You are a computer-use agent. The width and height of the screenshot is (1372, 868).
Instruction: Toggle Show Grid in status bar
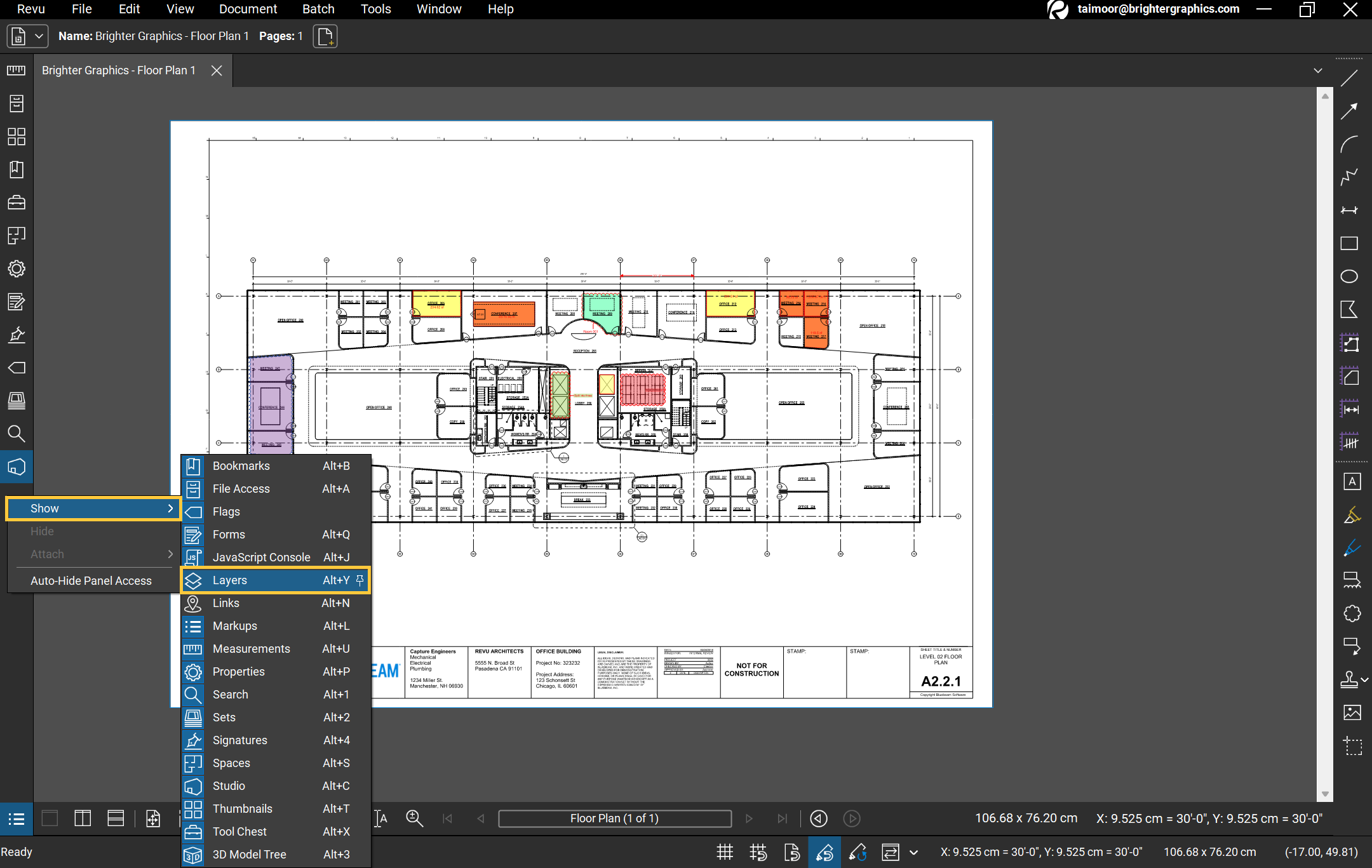click(x=725, y=852)
